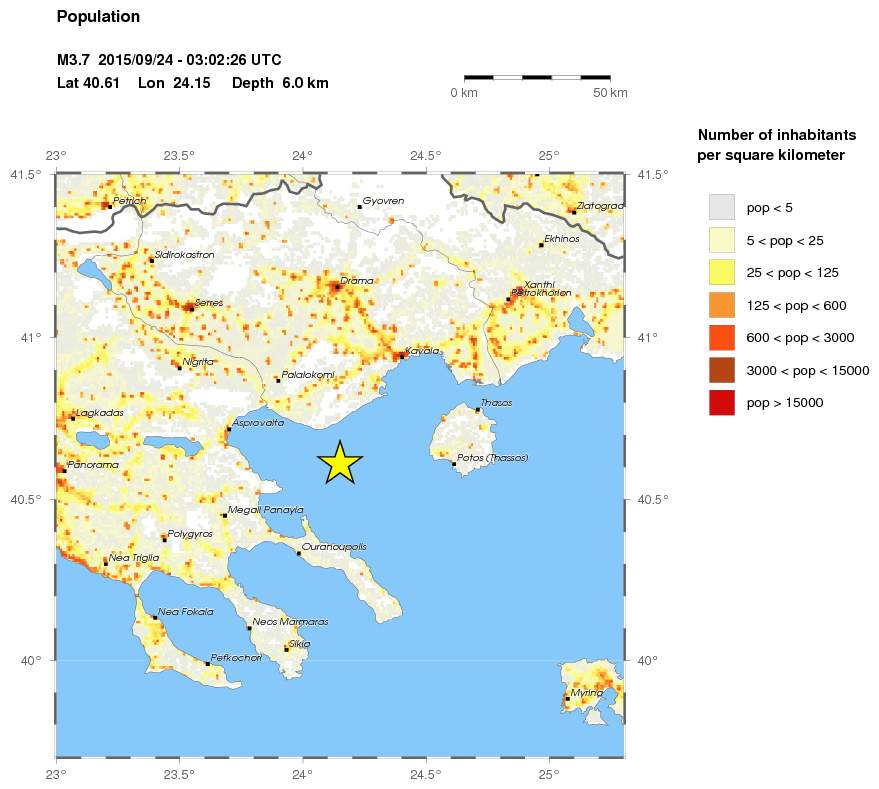Click the Potos (Thassos) label
The width and height of the screenshot is (879, 789).
[x=492, y=458]
